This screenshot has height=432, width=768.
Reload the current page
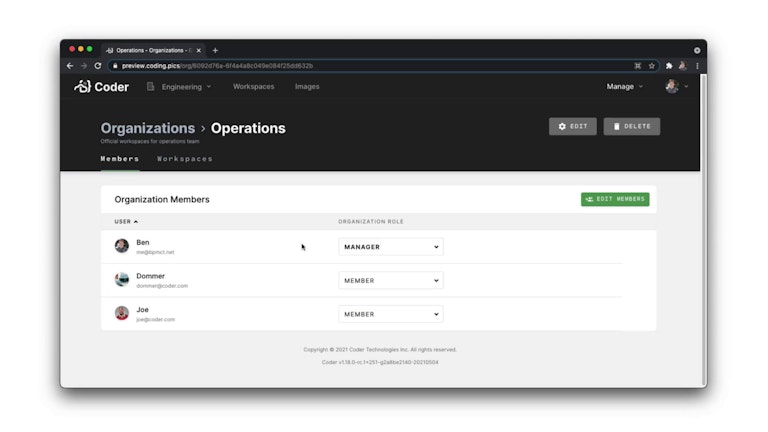(x=98, y=66)
